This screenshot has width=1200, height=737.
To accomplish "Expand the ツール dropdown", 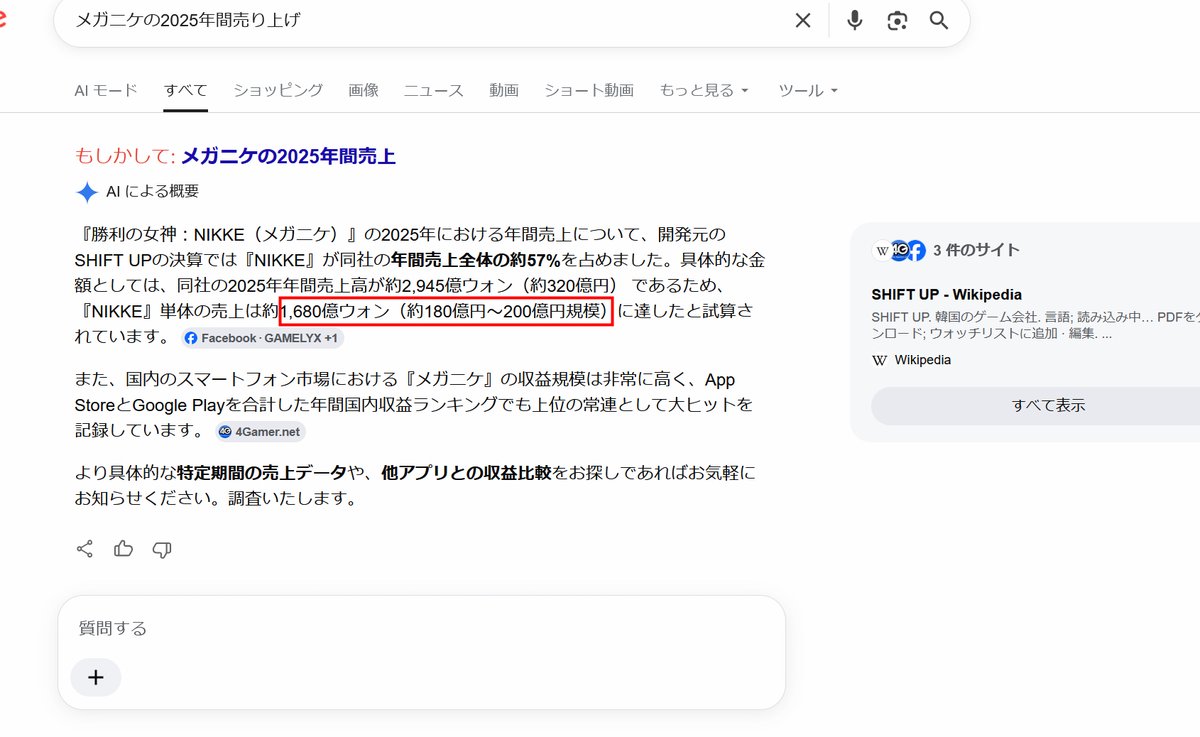I will pos(808,90).
